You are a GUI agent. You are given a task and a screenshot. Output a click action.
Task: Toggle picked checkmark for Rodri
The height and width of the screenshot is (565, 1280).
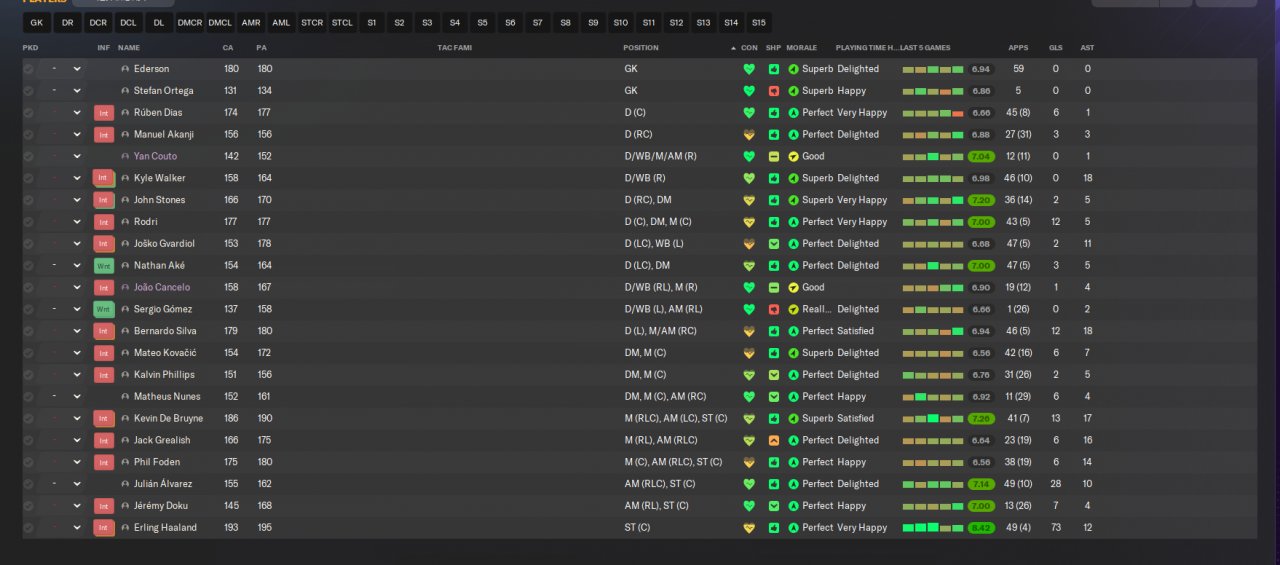tap(28, 222)
